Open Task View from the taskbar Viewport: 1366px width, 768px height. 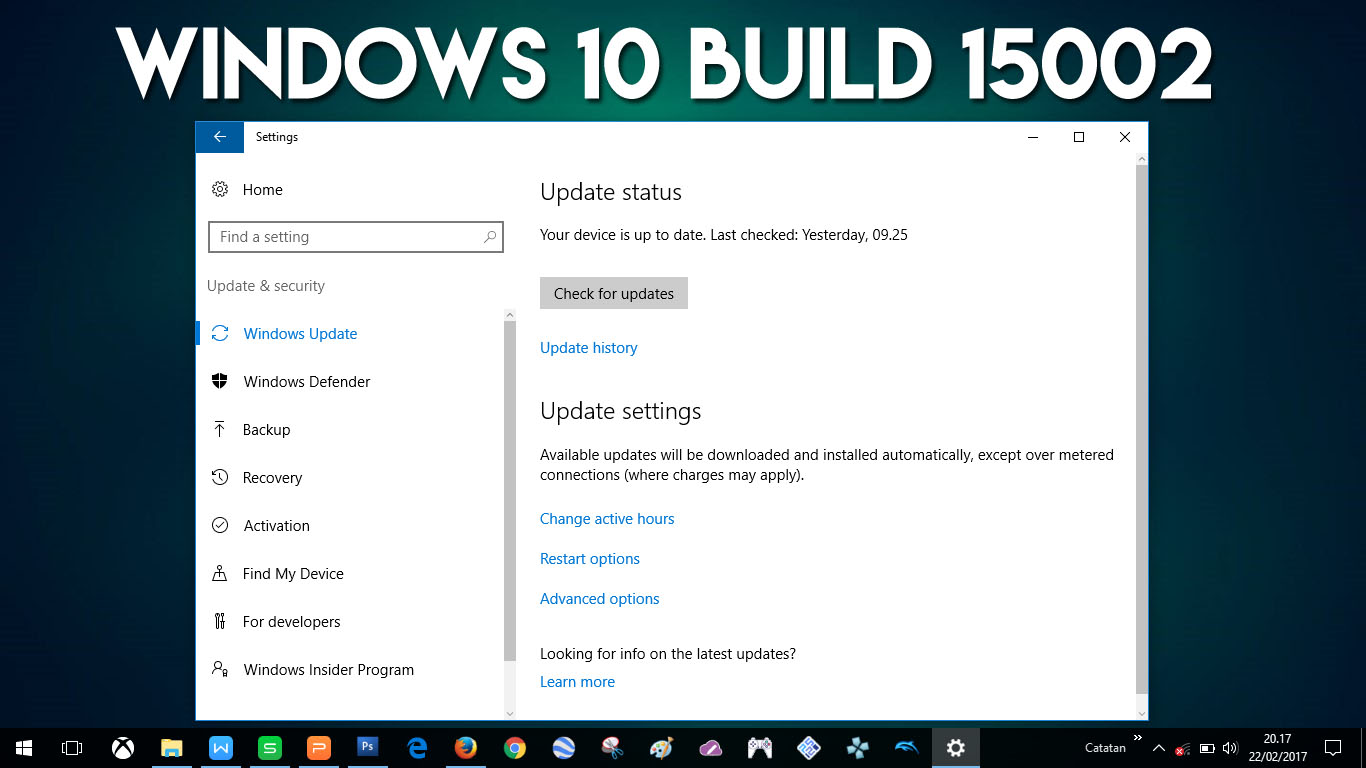click(72, 748)
